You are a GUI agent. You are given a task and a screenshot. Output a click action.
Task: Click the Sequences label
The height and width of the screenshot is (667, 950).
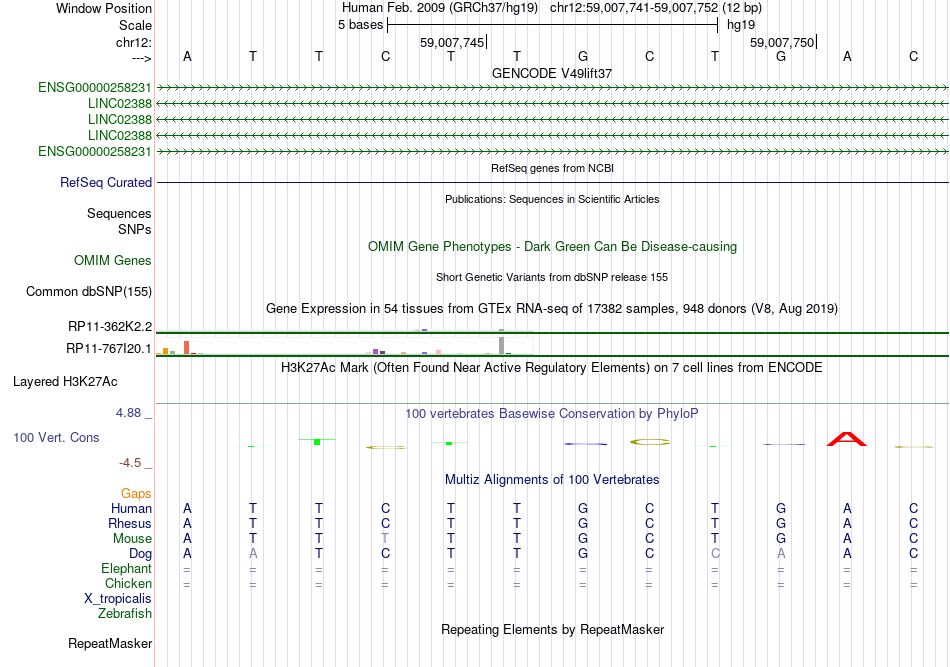click(119, 213)
